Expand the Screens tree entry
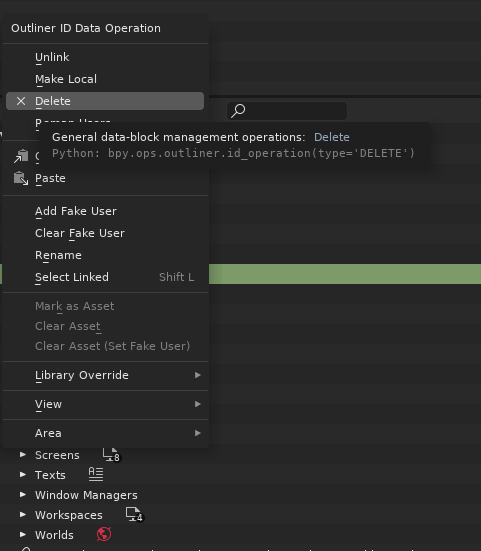Viewport: 481px width, 551px height. click(23, 455)
